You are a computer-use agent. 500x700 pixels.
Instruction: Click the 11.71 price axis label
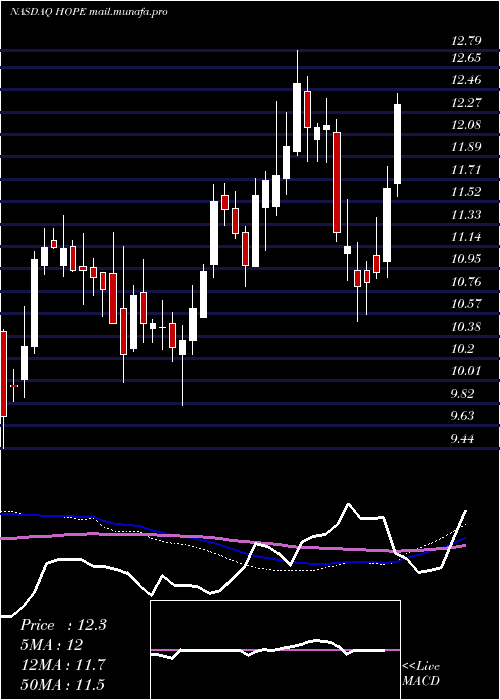coord(466,170)
